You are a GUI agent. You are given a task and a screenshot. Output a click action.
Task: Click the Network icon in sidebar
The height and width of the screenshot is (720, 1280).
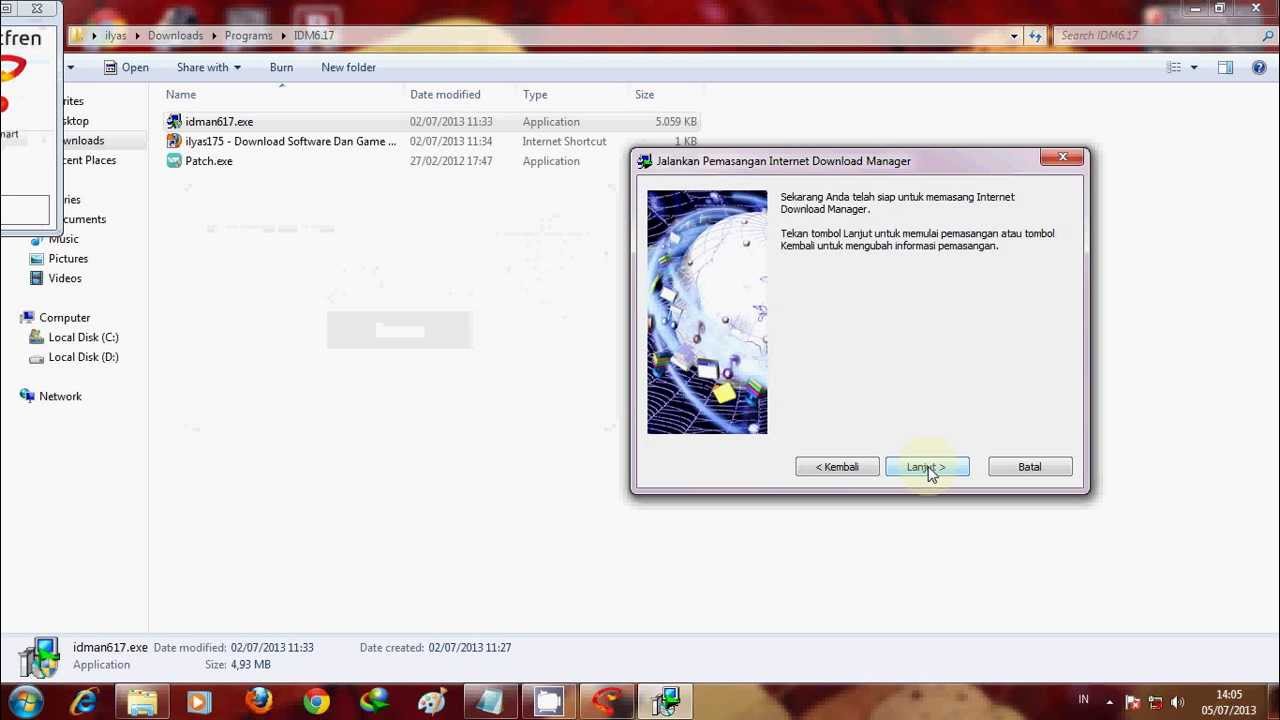point(27,396)
